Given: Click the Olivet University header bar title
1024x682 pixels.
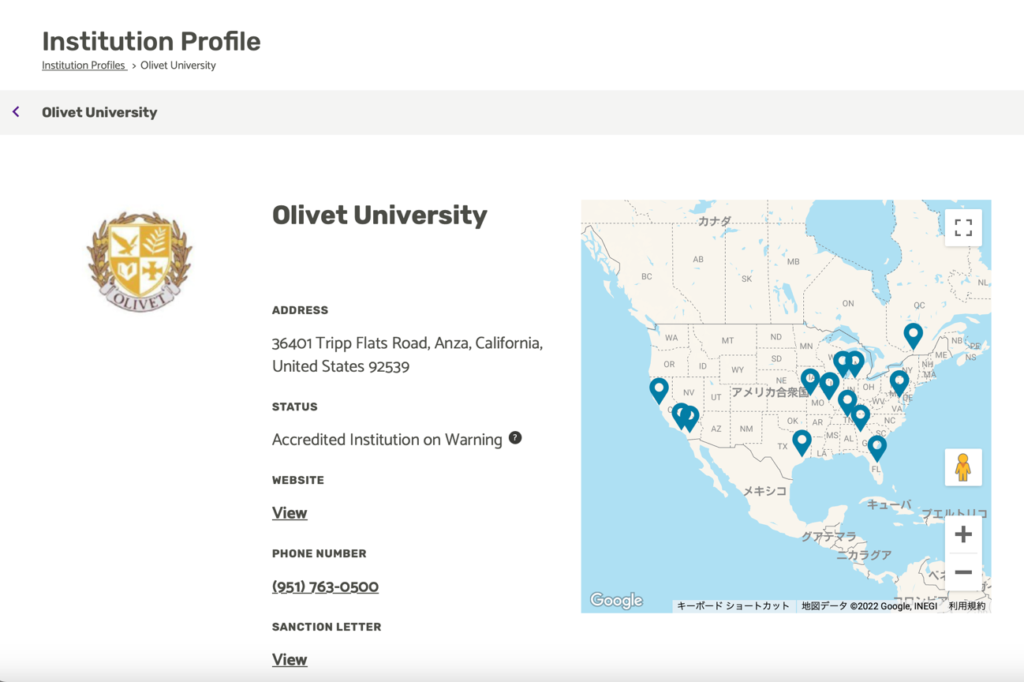Looking at the screenshot, I should (x=99, y=112).
